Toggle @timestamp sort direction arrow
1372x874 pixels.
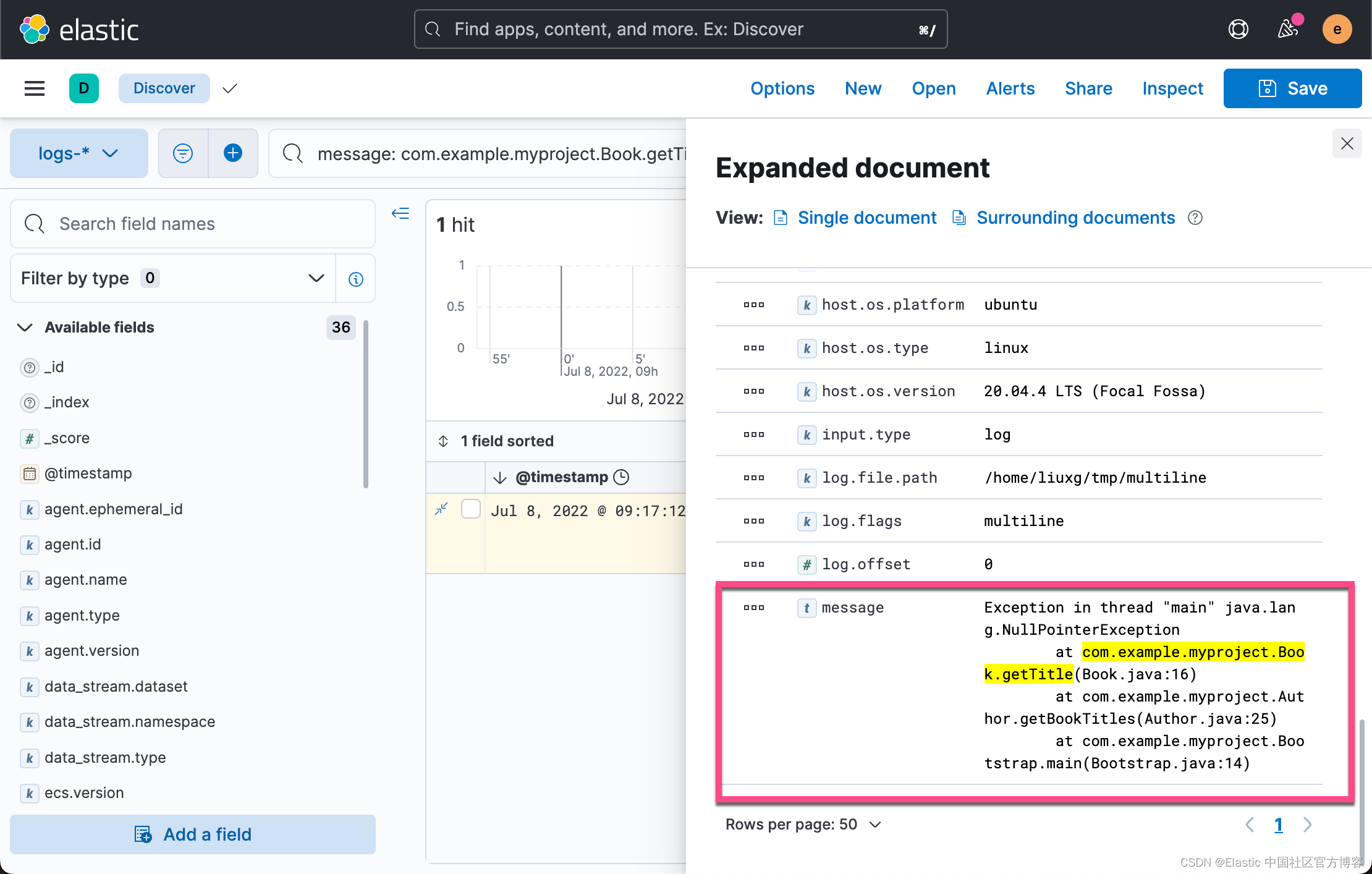pyautogui.click(x=499, y=477)
